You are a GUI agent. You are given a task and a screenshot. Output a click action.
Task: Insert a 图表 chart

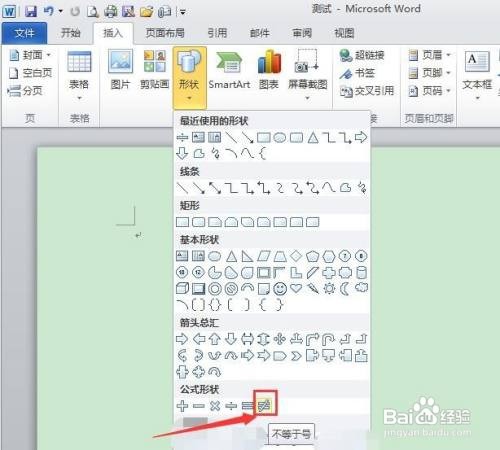pyautogui.click(x=269, y=71)
